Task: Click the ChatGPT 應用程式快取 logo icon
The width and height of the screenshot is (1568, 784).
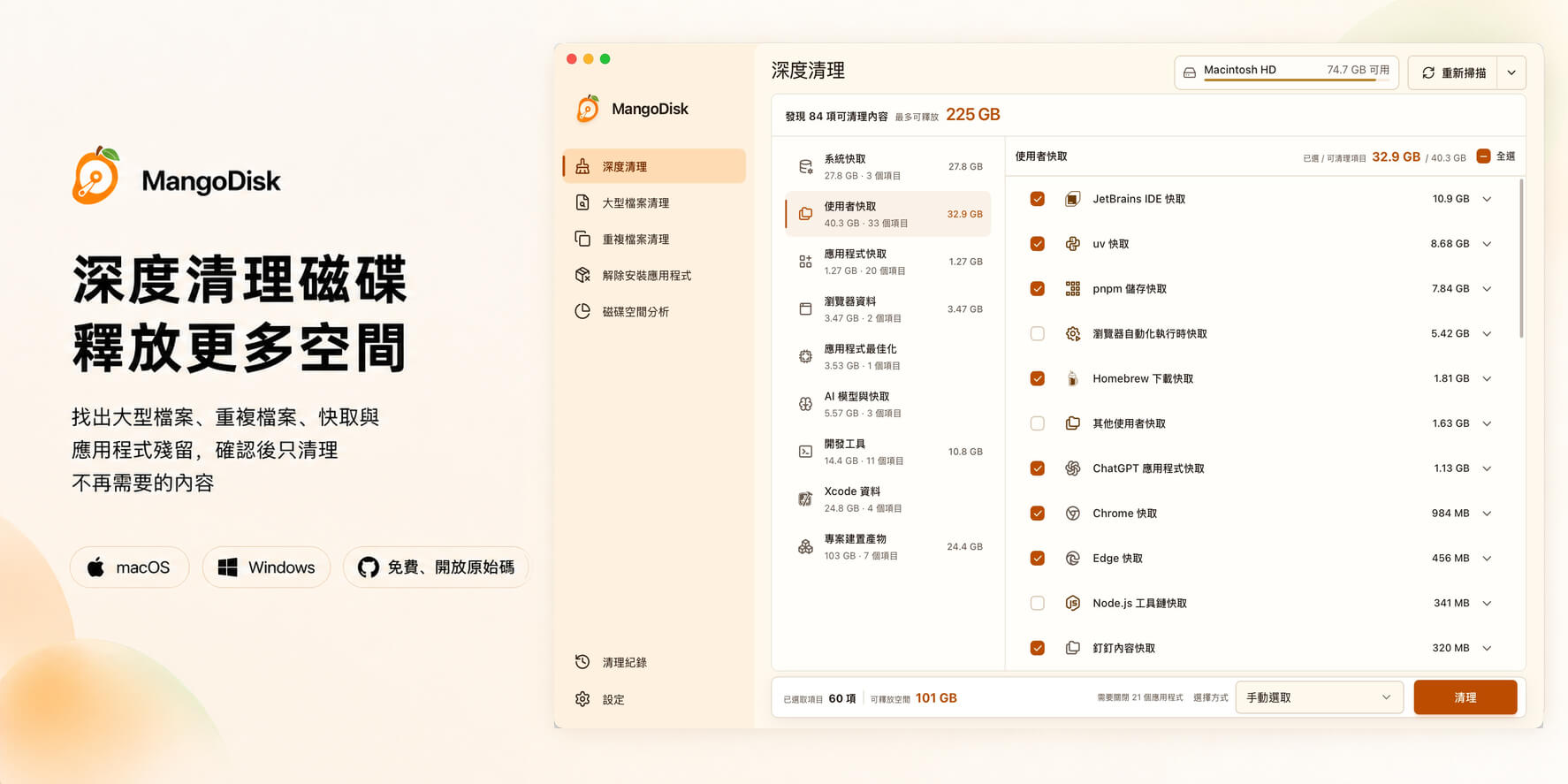Action: 1072,468
